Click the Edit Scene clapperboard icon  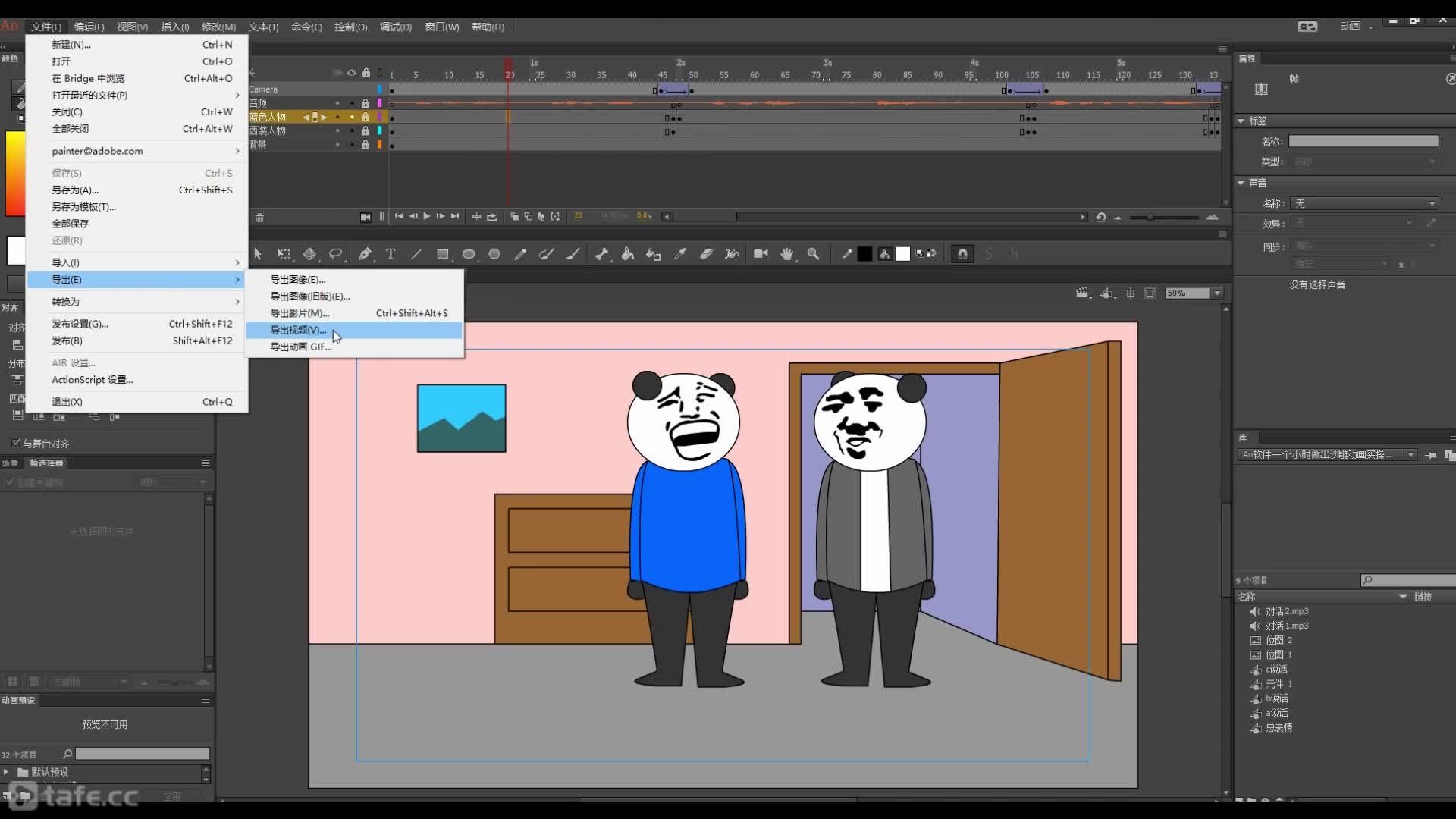point(1083,293)
